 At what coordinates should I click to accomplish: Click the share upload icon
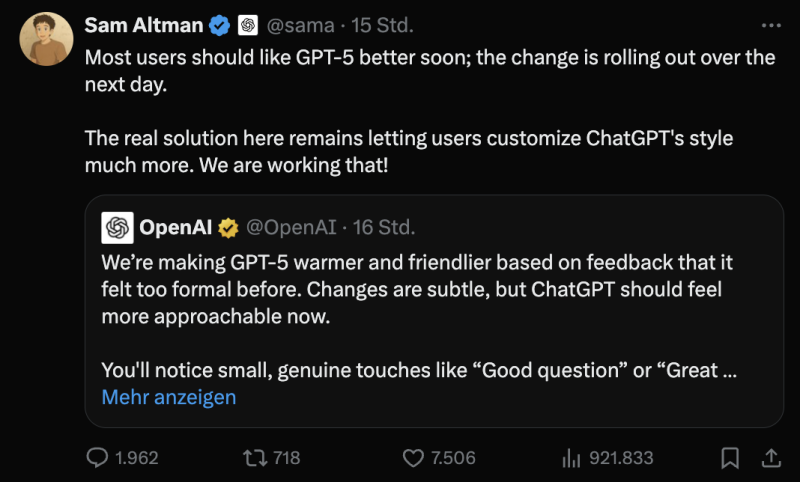pos(771,458)
